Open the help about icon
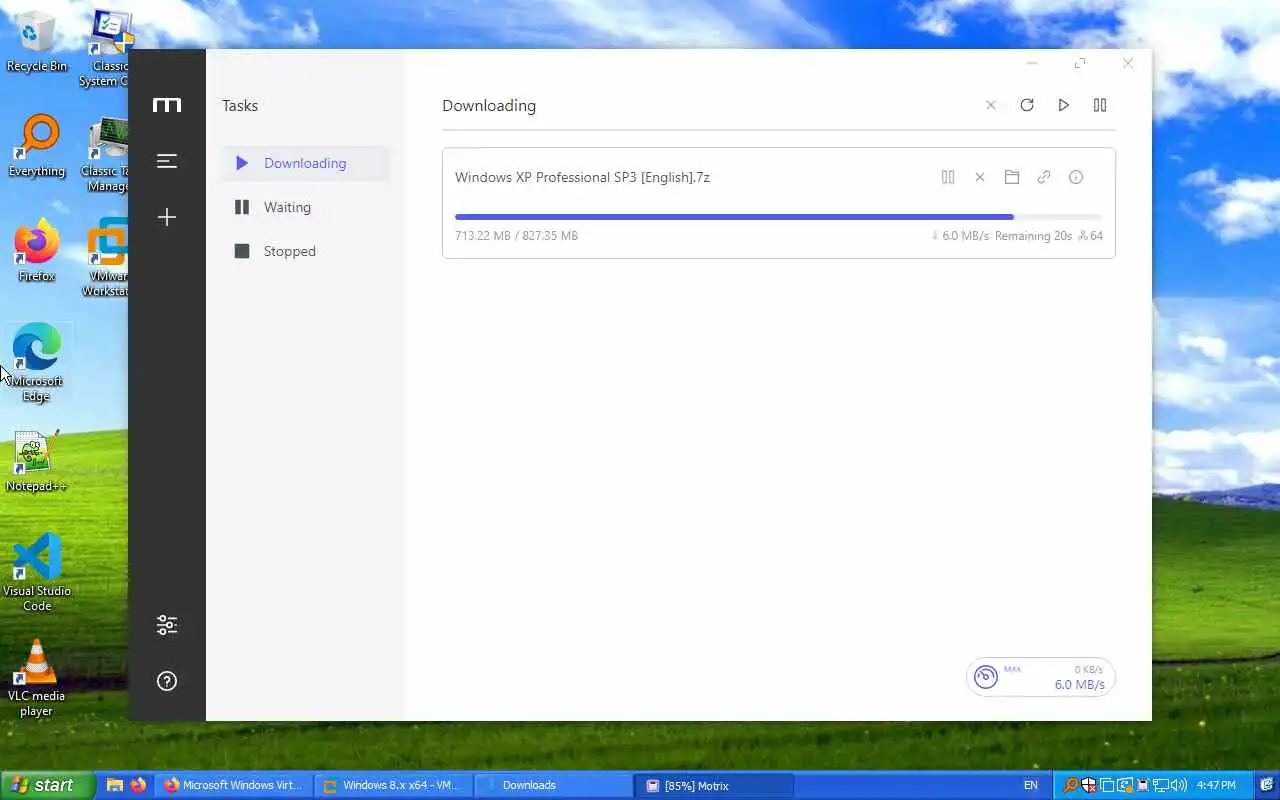Image resolution: width=1280 pixels, height=800 pixels. (167, 681)
